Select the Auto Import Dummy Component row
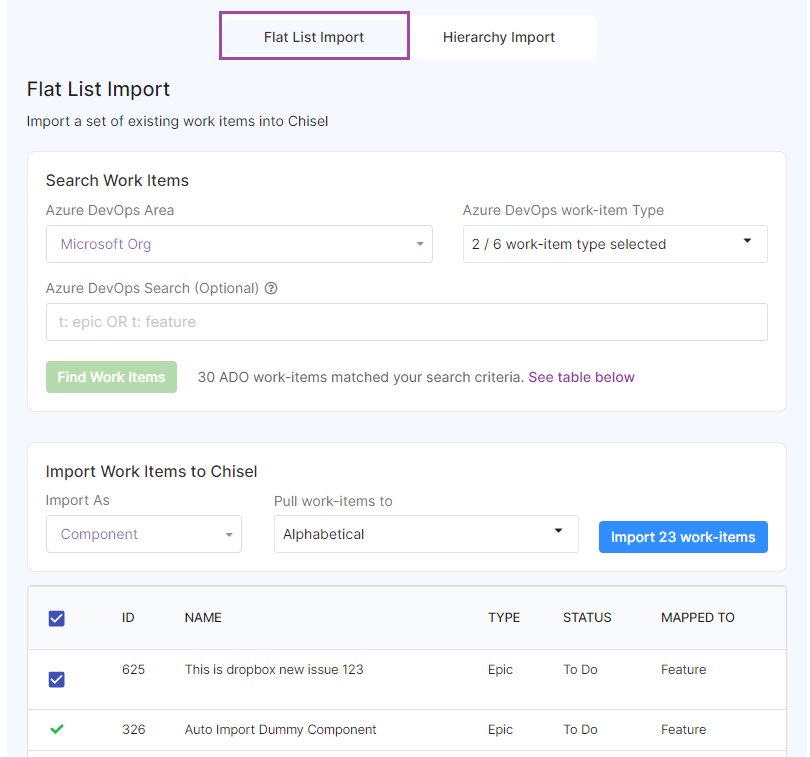 tap(407, 730)
